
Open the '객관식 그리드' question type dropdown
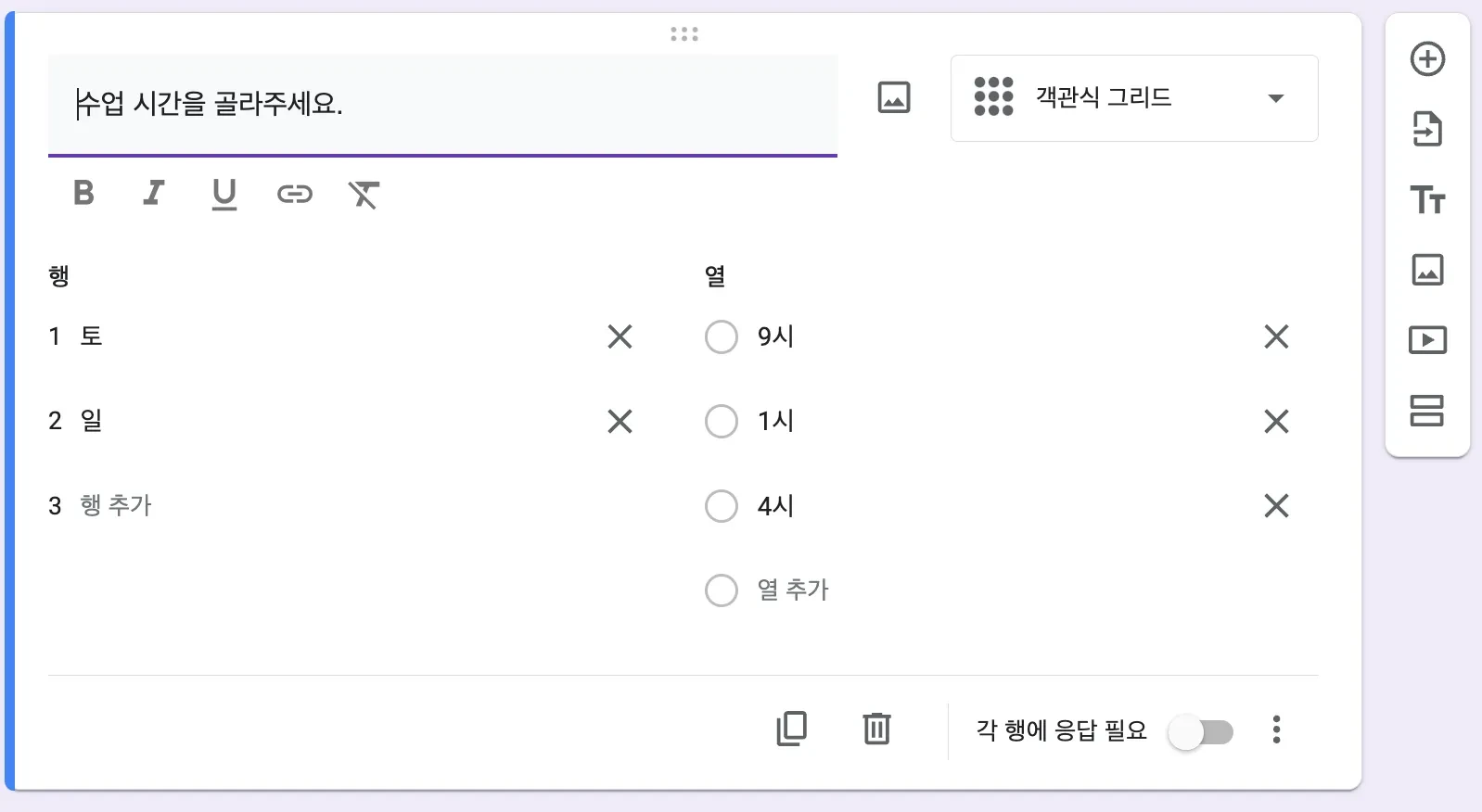tap(1133, 98)
